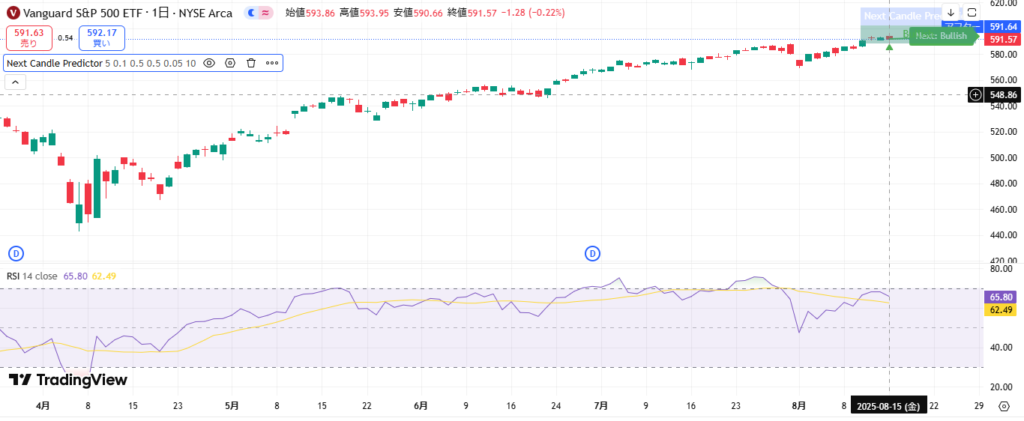Open the Next Candle Predictor more (•••) menu
This screenshot has height=421, width=1024.
[272, 63]
